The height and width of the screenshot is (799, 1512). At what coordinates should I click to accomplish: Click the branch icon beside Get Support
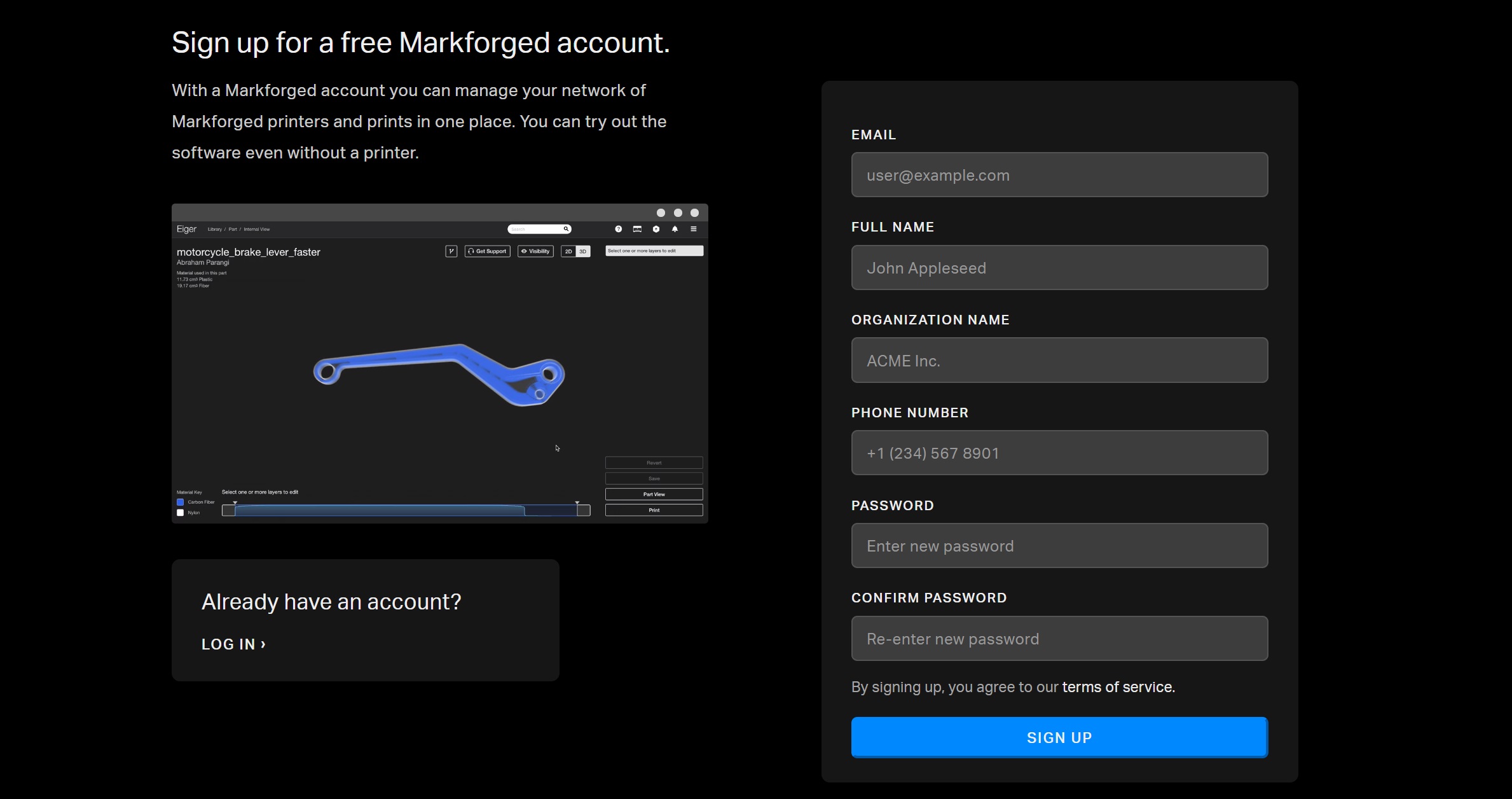pyautogui.click(x=451, y=251)
